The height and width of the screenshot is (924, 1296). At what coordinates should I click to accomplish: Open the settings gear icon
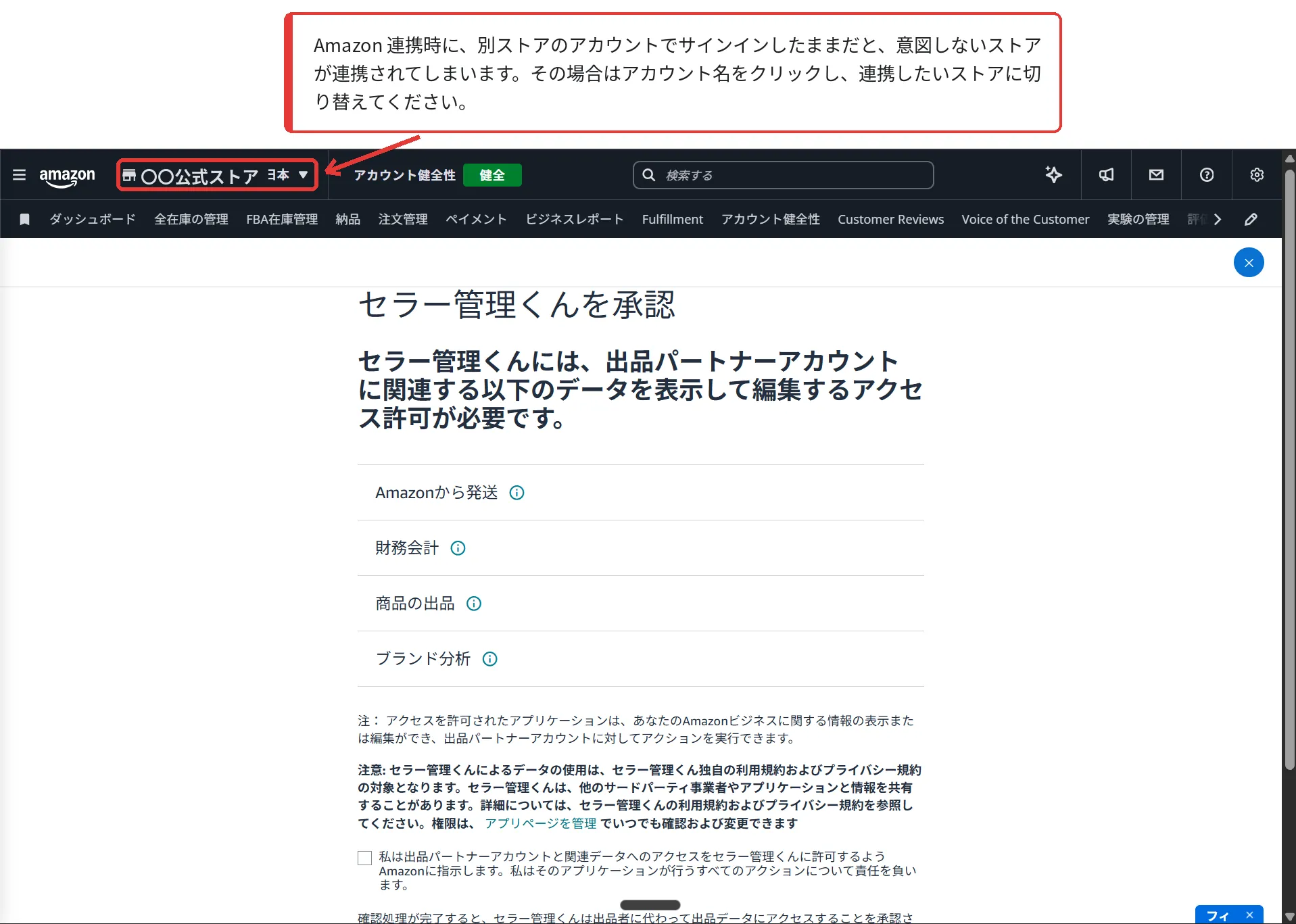[x=1257, y=175]
